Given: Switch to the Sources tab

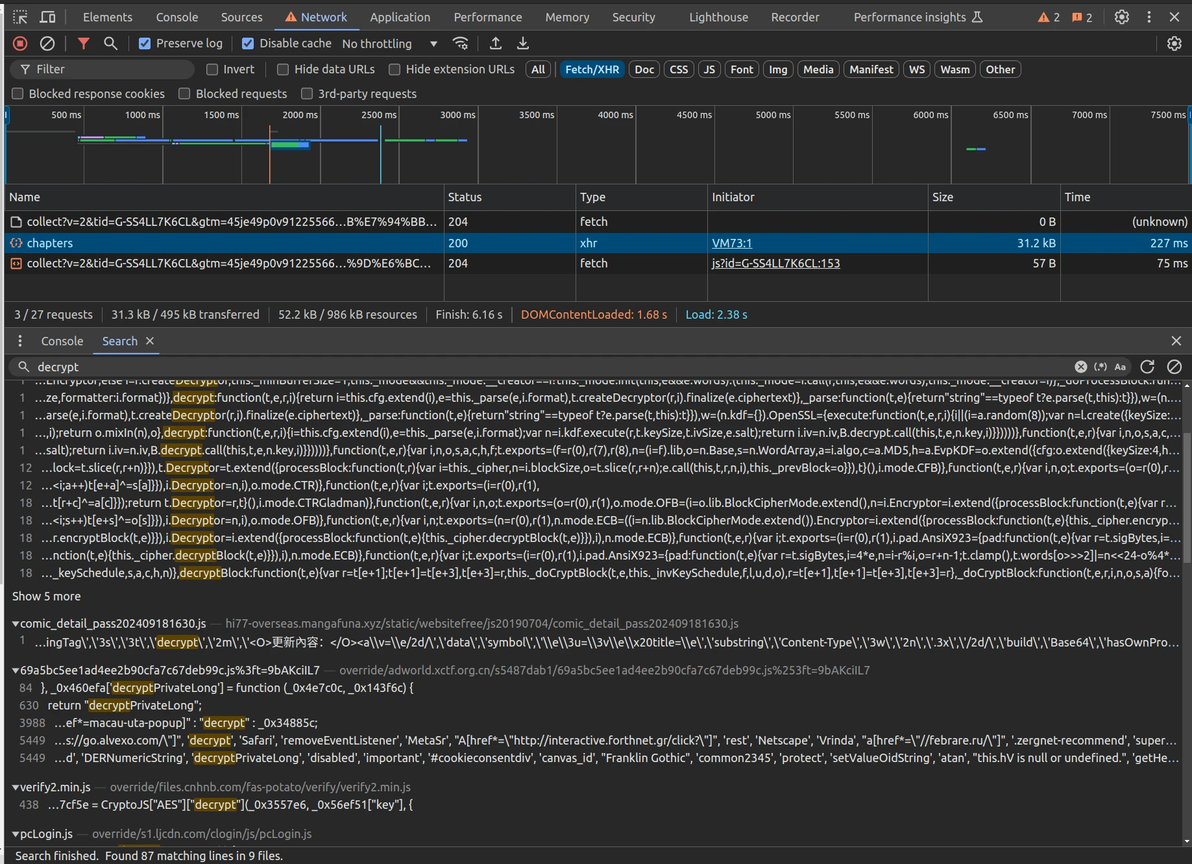Looking at the screenshot, I should [x=242, y=17].
